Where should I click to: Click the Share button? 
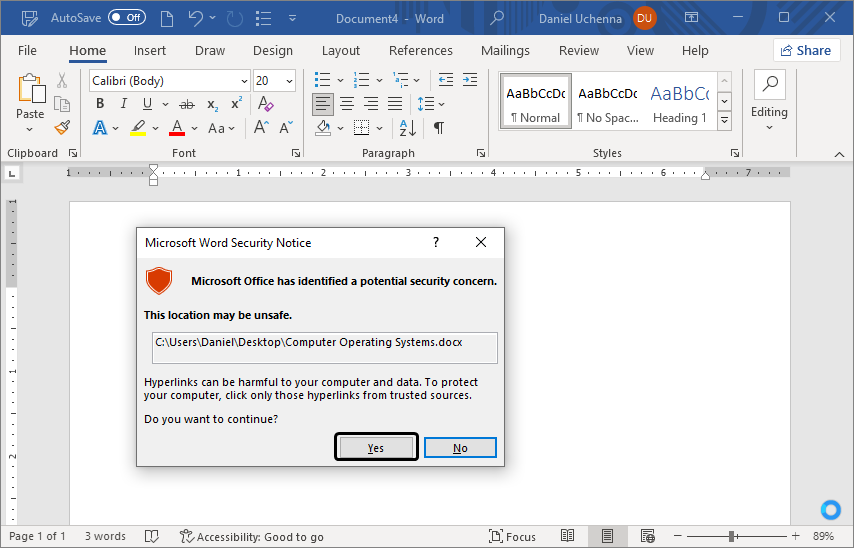pyautogui.click(x=806, y=51)
